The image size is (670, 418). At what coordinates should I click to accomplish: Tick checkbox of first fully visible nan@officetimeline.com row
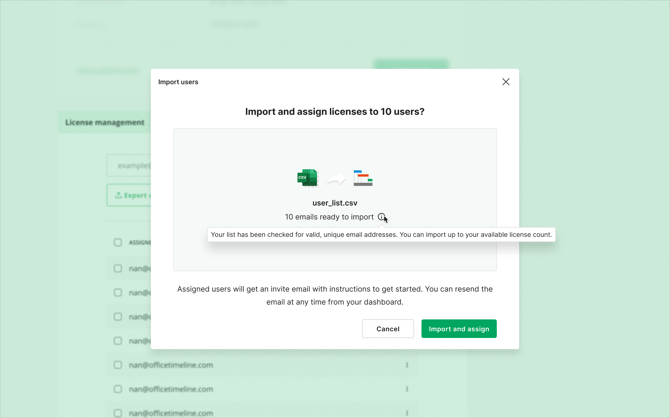click(118, 365)
